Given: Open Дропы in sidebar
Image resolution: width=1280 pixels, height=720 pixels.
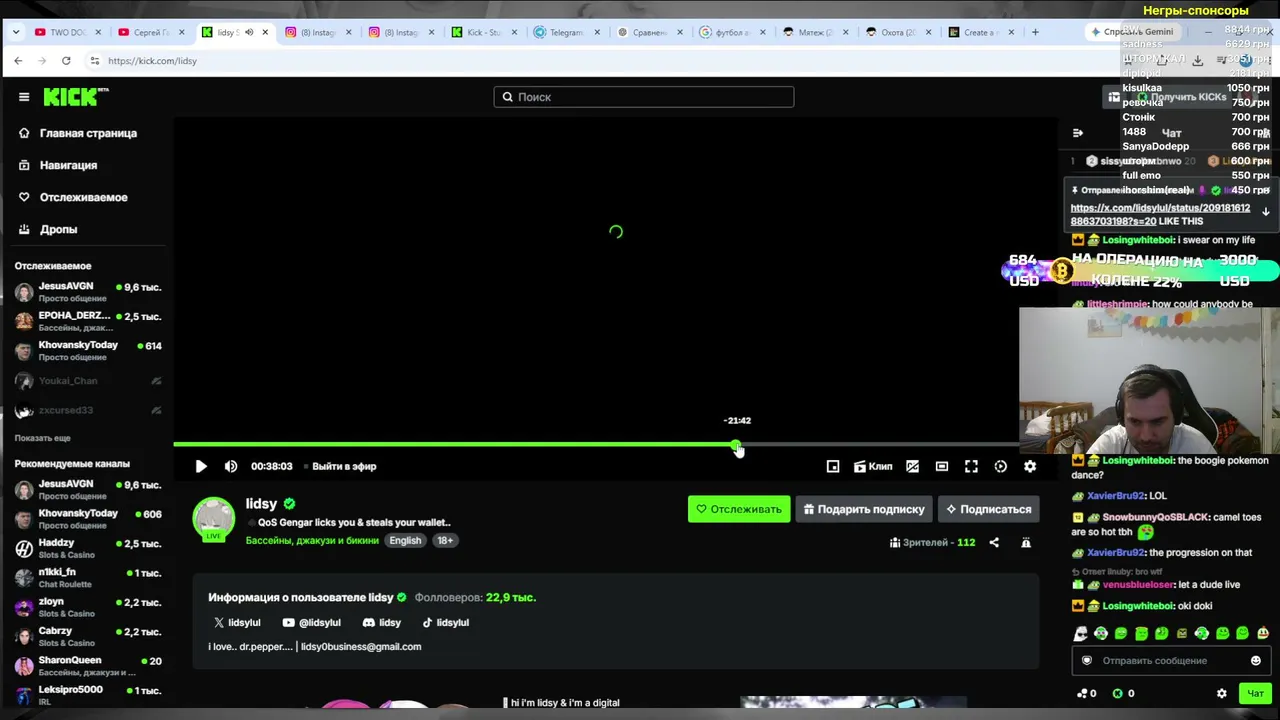Looking at the screenshot, I should pyautogui.click(x=48, y=229).
